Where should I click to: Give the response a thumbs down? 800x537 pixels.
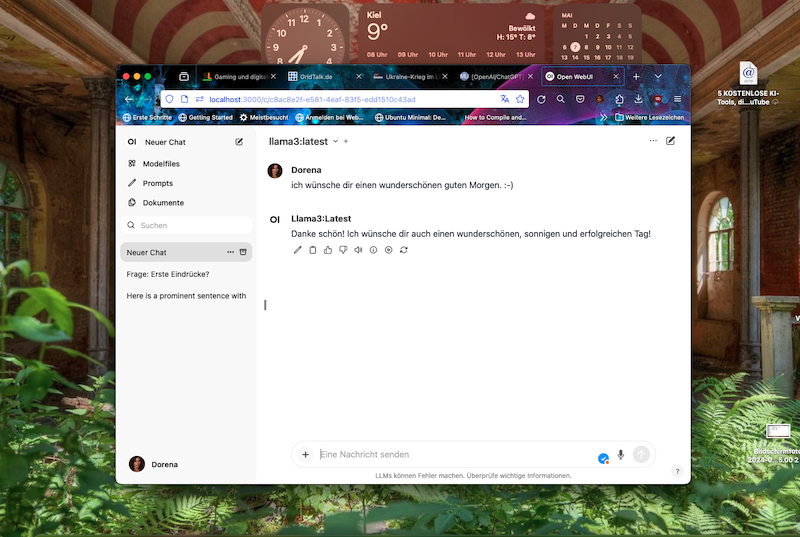coord(342,250)
